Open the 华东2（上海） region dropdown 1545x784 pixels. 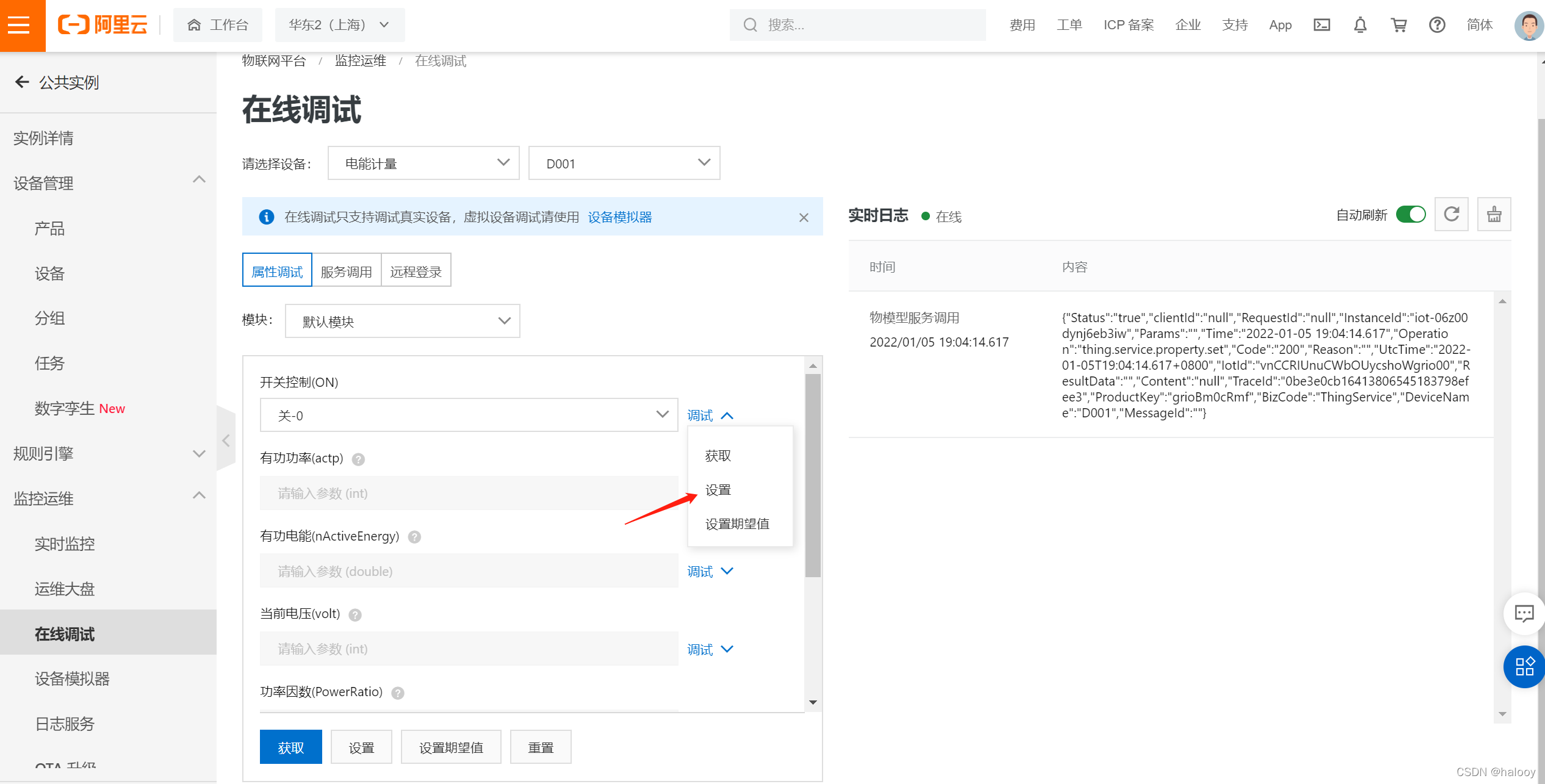tap(339, 25)
